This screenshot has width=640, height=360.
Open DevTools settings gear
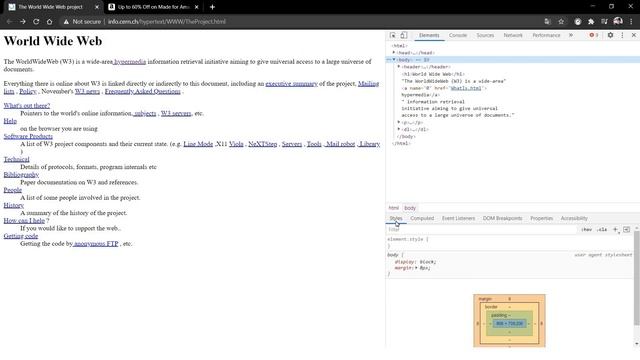(x=610, y=35)
